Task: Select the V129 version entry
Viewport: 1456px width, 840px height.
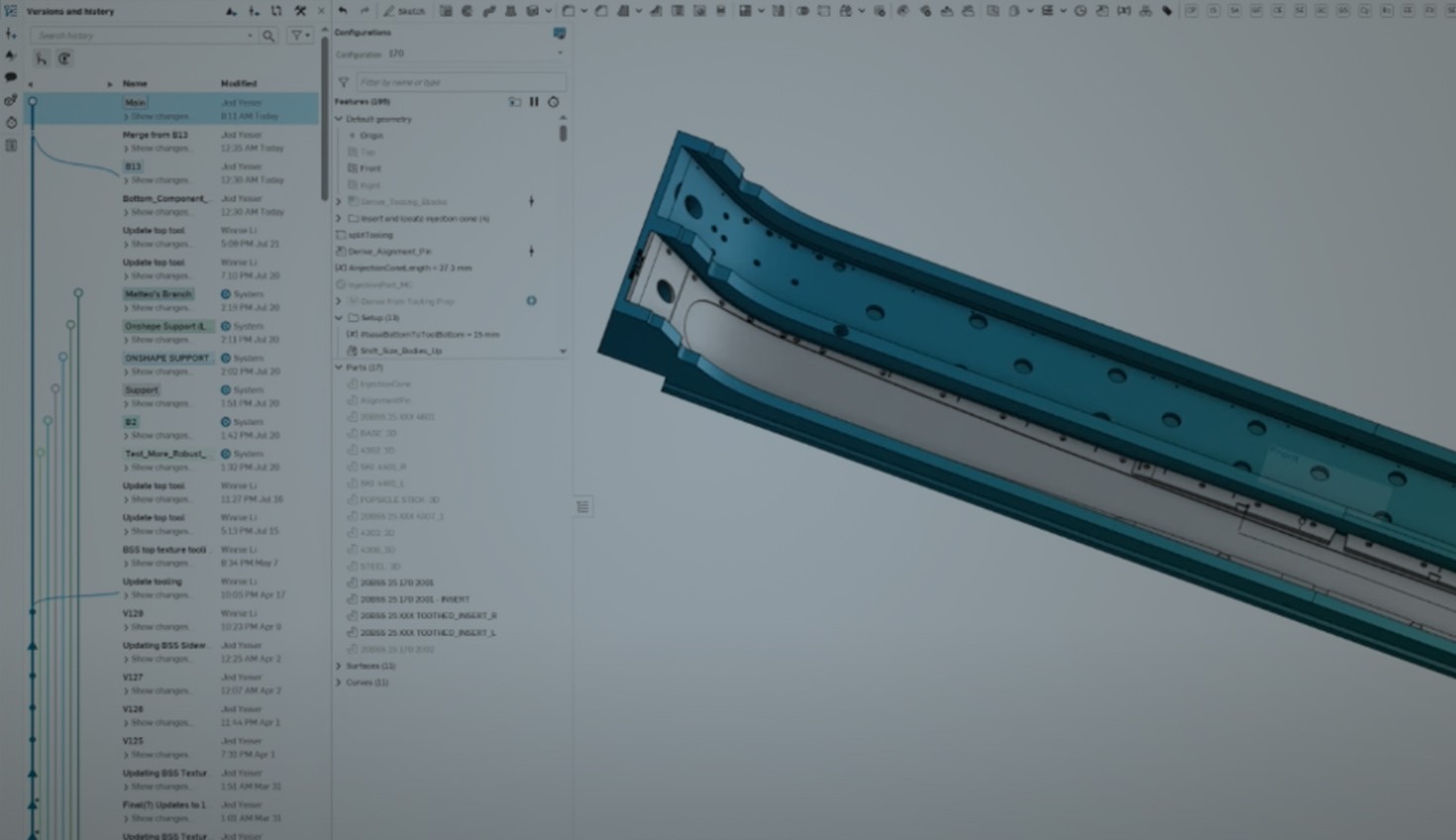Action: [133, 613]
